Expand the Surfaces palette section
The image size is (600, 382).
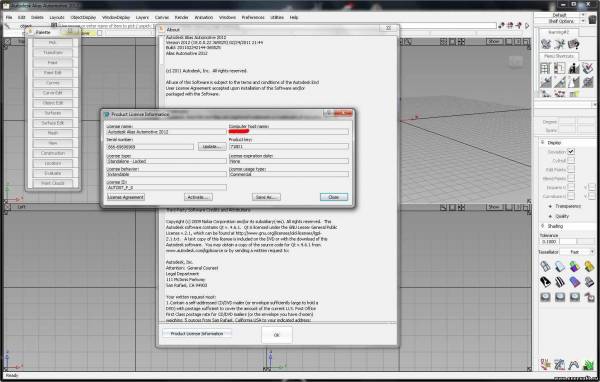point(52,113)
